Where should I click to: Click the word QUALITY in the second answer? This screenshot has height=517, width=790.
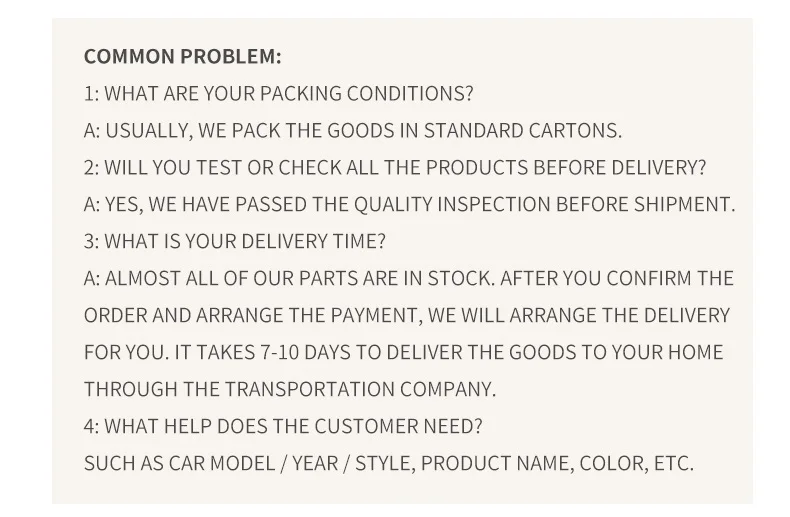click(393, 205)
